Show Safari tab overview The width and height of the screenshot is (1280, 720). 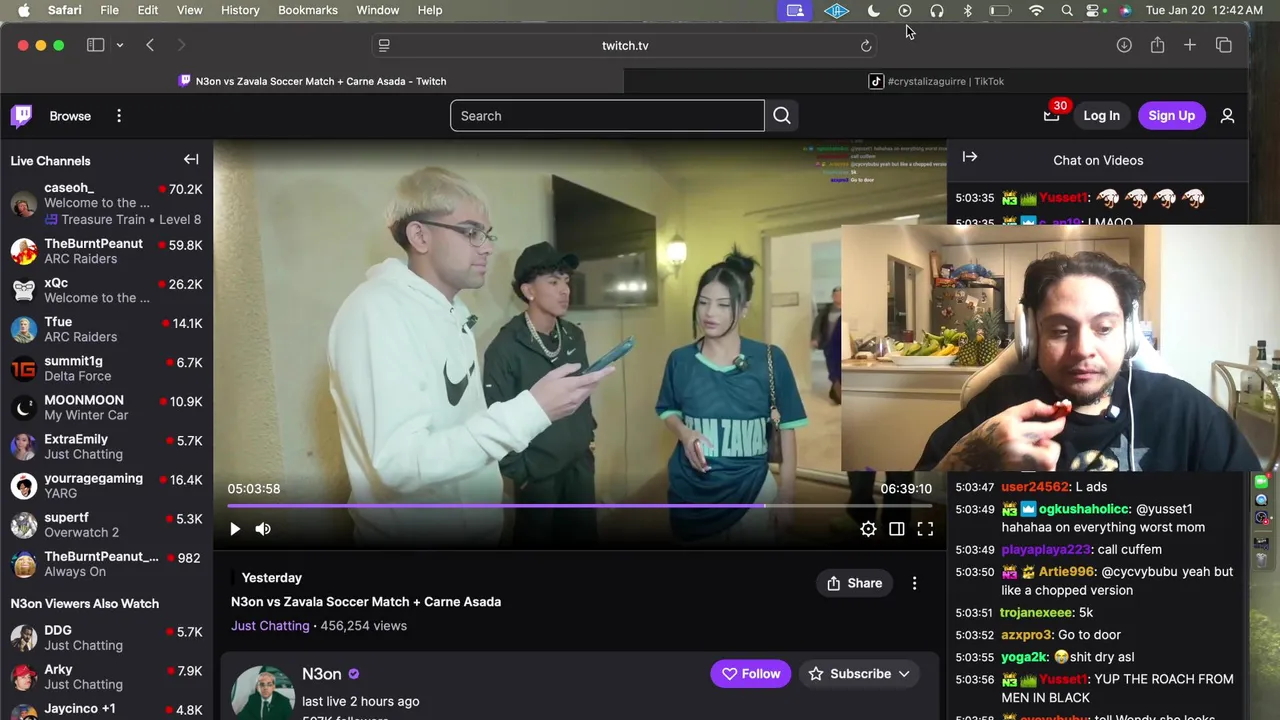click(1223, 45)
